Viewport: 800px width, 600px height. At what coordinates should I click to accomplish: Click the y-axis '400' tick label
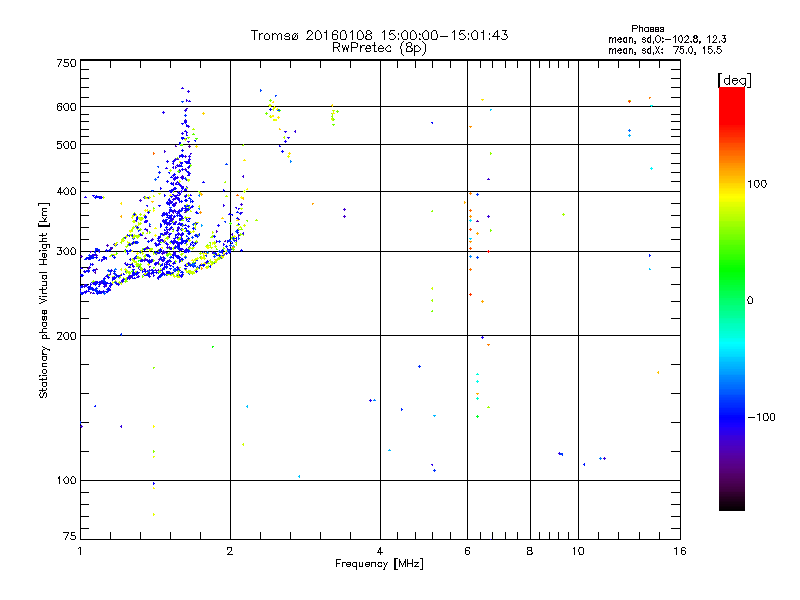click(x=66, y=192)
